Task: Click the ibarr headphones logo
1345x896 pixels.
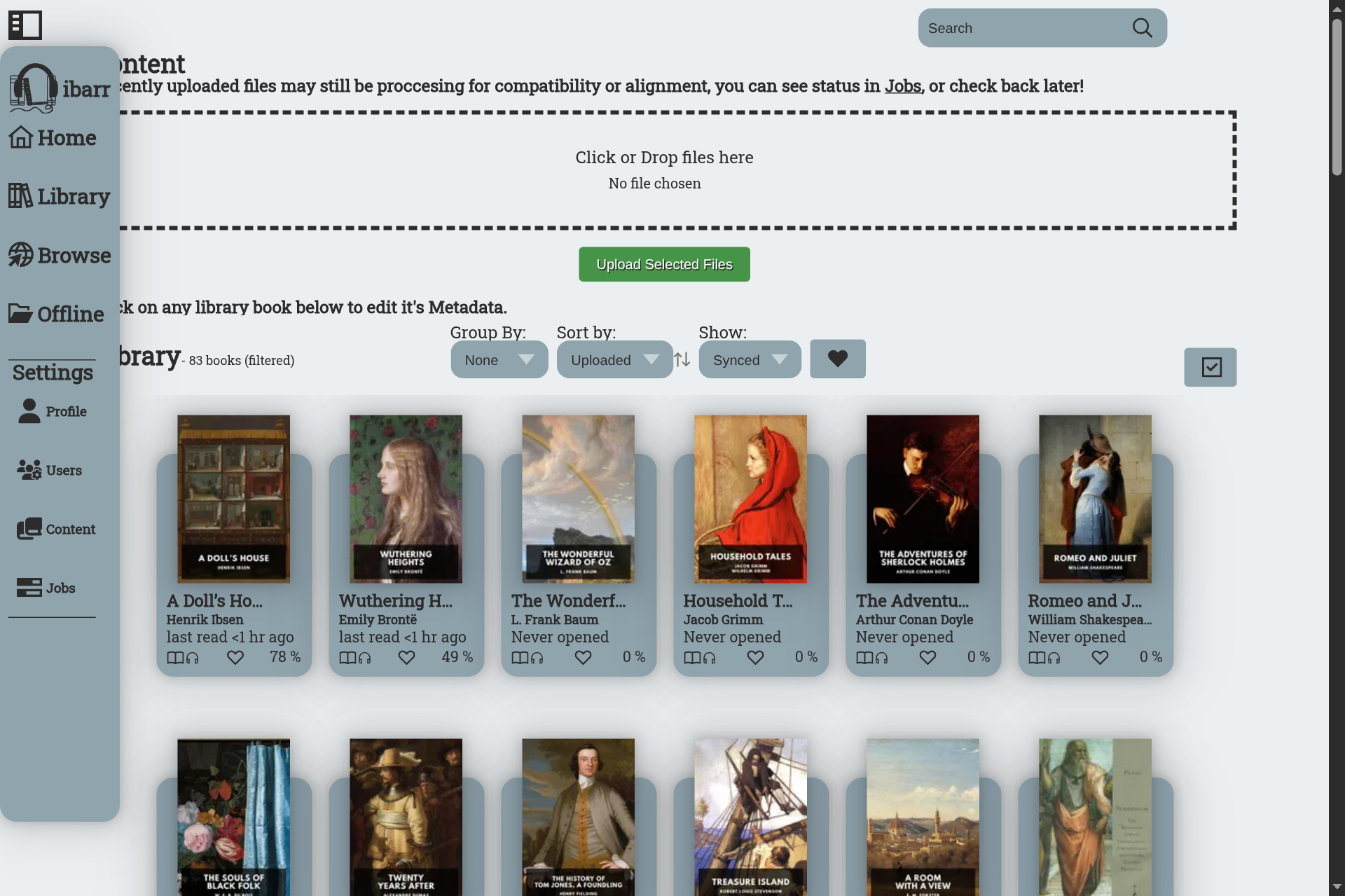Action: tap(34, 88)
